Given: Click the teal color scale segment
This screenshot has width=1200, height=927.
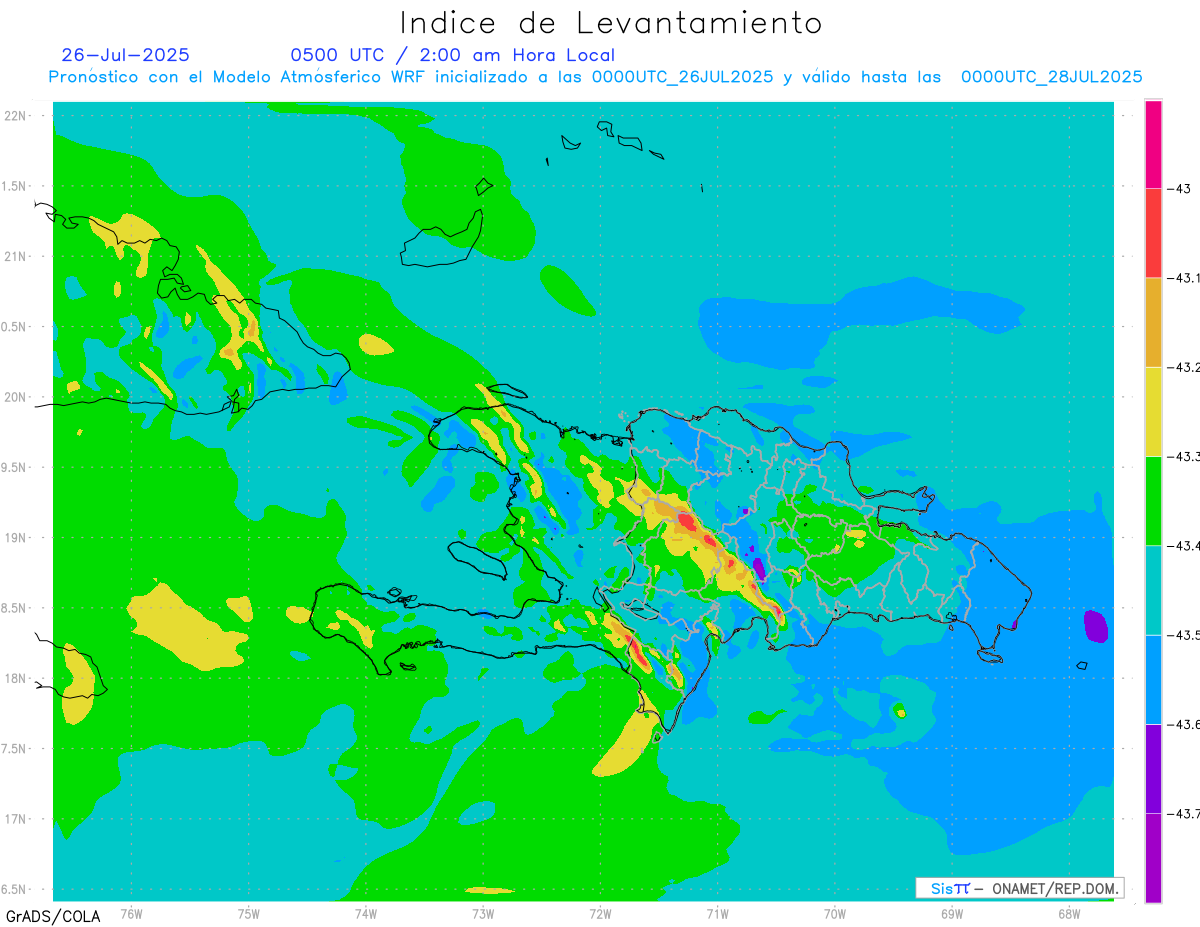Looking at the screenshot, I should (1153, 590).
